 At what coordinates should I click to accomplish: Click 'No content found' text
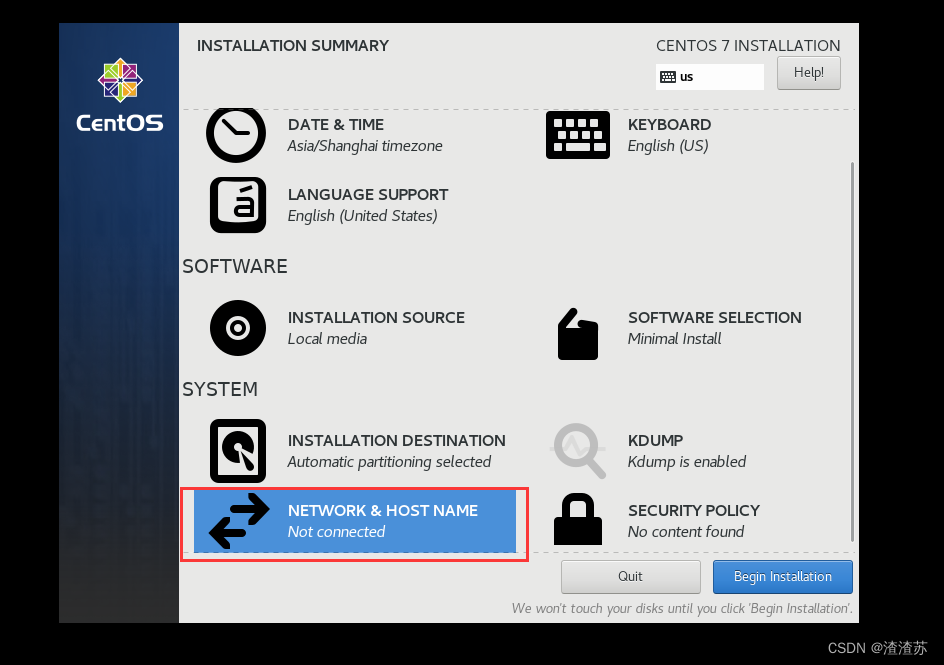click(x=686, y=531)
